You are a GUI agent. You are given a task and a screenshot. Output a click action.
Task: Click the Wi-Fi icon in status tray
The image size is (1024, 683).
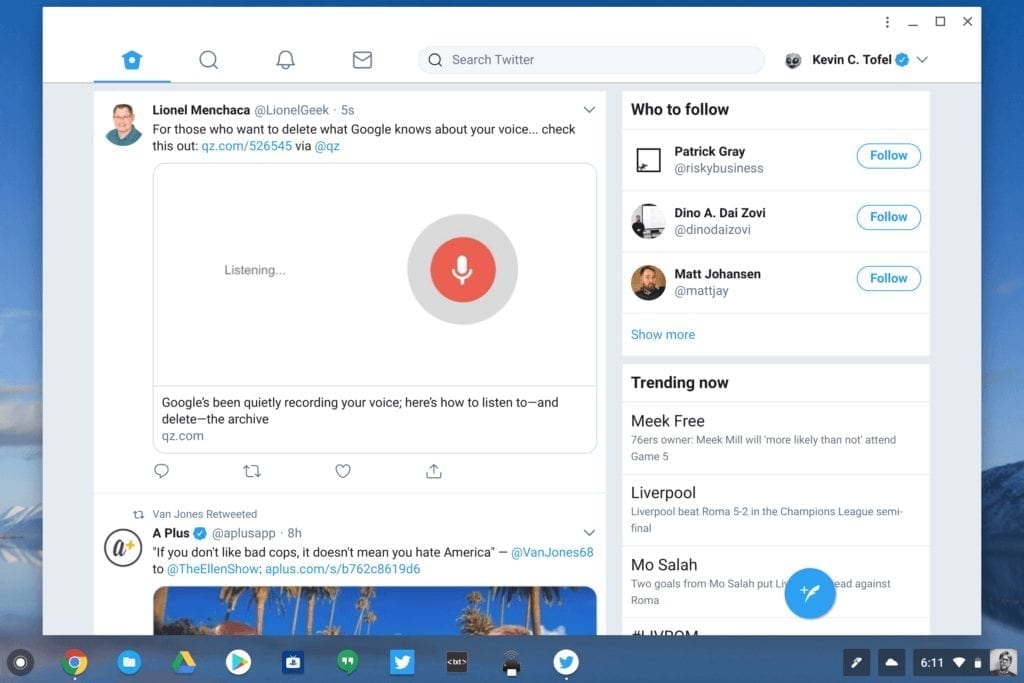coord(959,663)
